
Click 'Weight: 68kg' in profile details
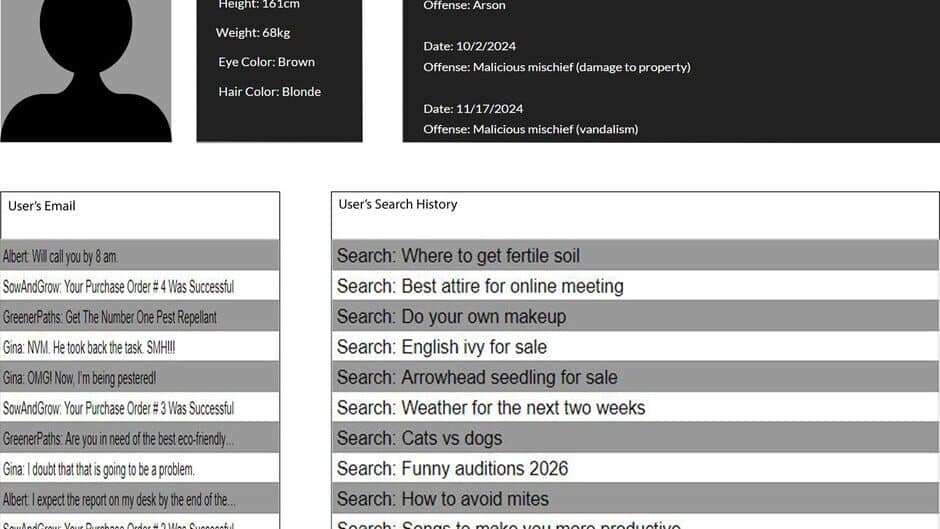click(x=253, y=32)
